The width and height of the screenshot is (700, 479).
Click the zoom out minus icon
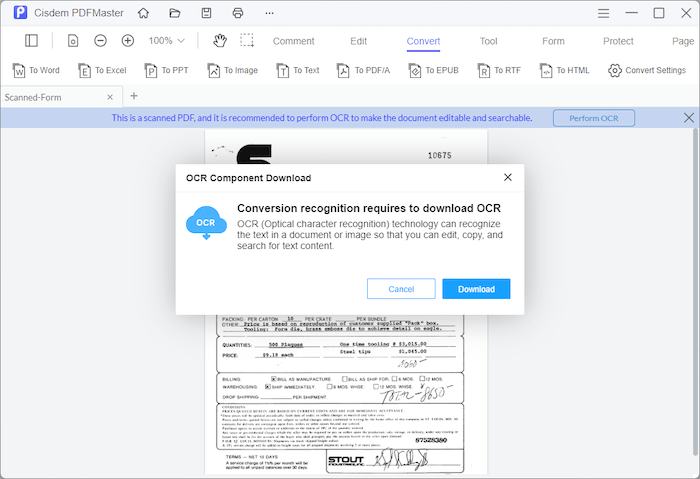point(101,41)
